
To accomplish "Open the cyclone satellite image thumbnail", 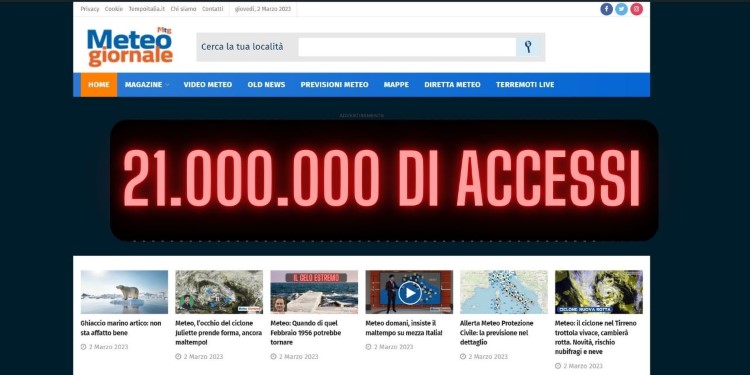I will [599, 292].
